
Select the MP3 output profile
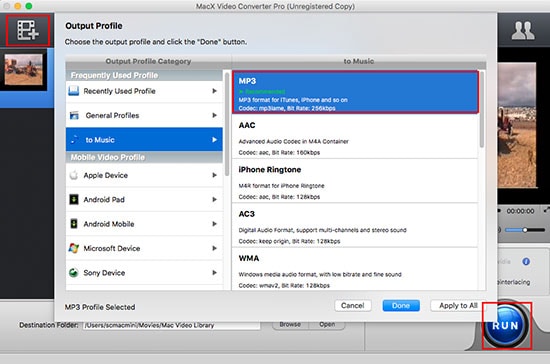(355, 92)
